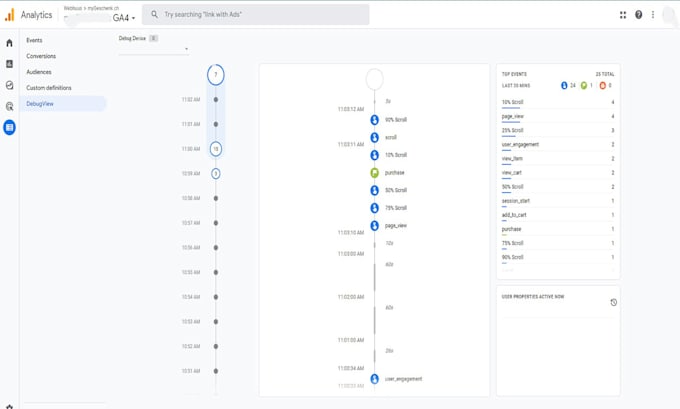Select the scroll event icon

(x=375, y=137)
